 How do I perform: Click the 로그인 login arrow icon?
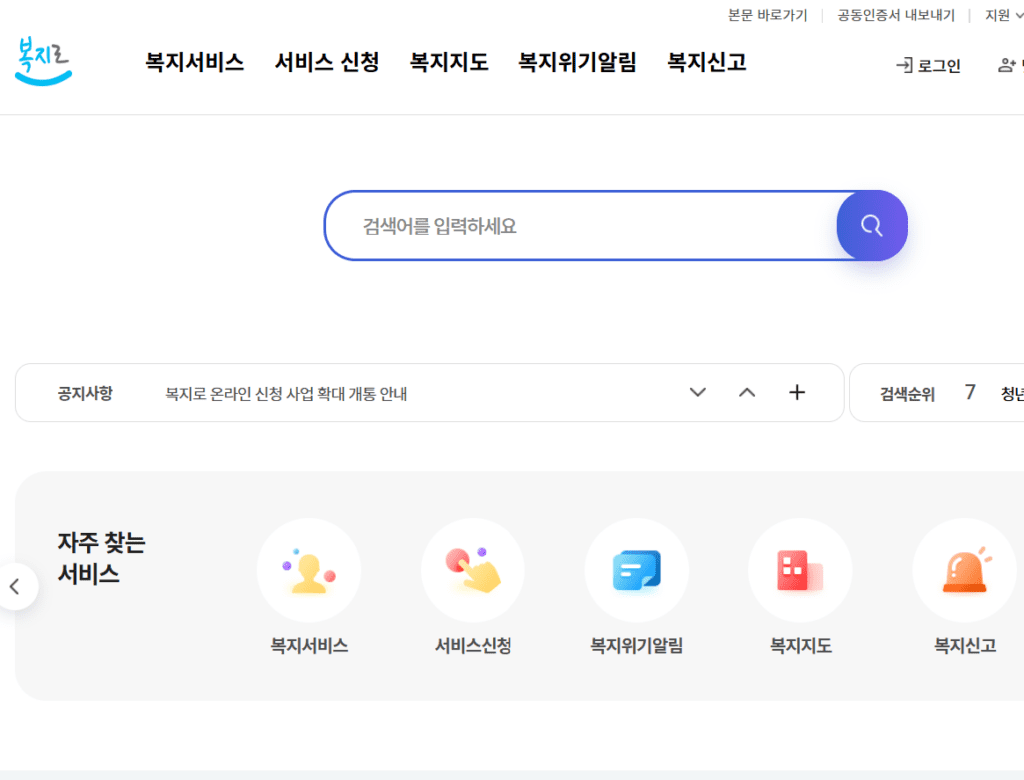pyautogui.click(x=901, y=66)
